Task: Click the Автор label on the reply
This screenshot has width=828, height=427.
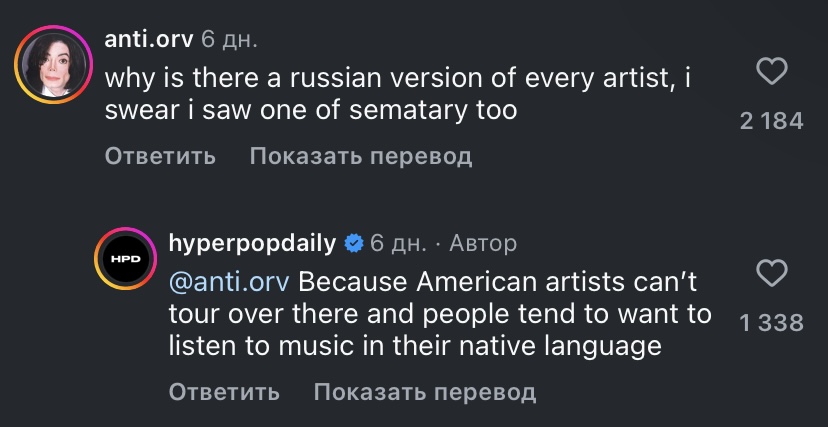Action: 483,243
